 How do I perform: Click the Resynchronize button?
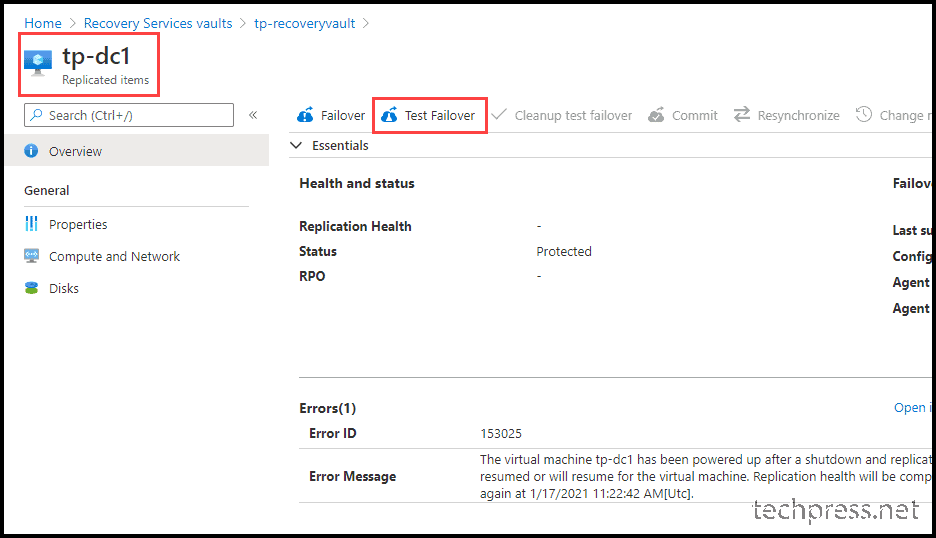coord(787,115)
